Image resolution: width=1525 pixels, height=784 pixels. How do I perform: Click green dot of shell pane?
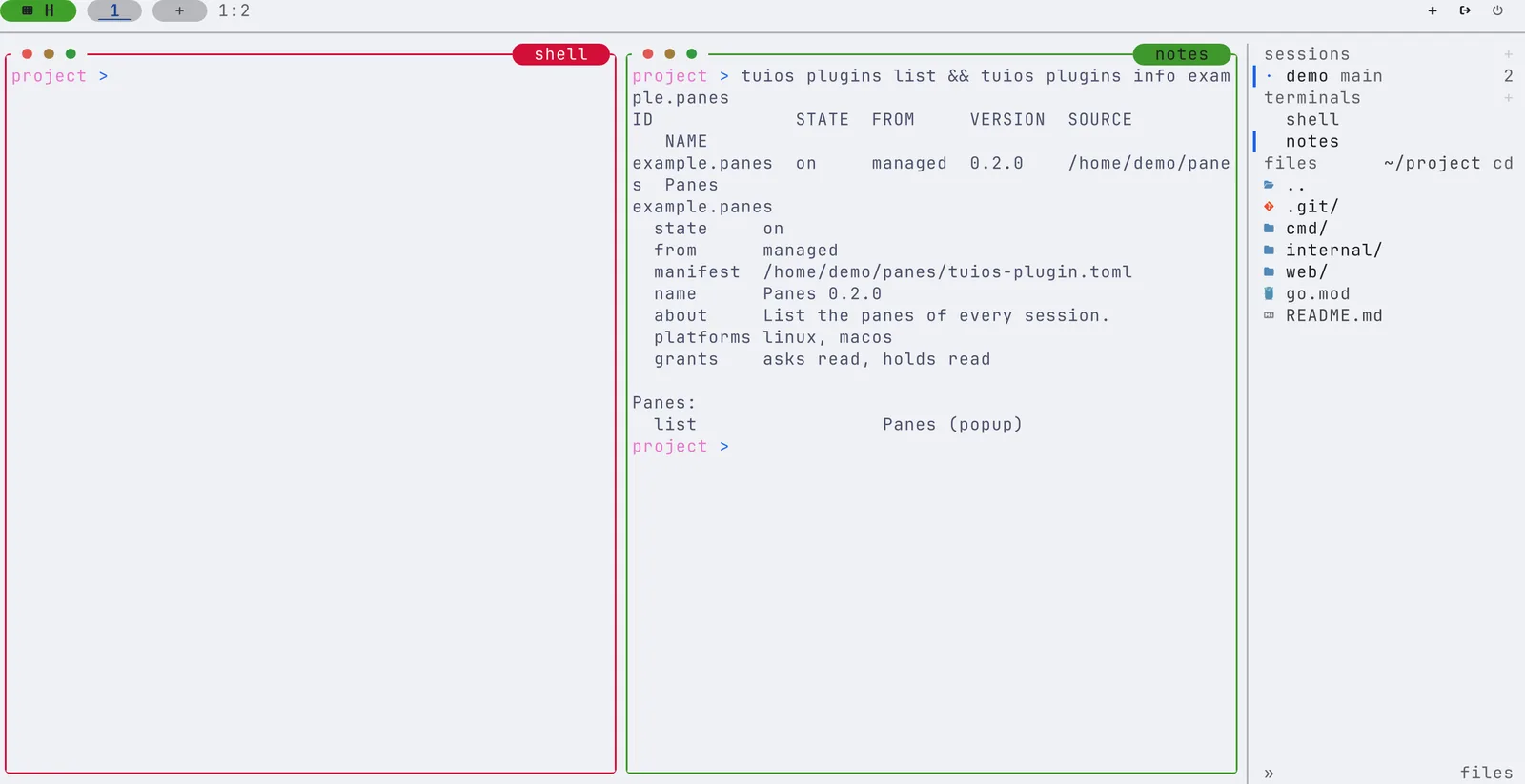coord(71,54)
